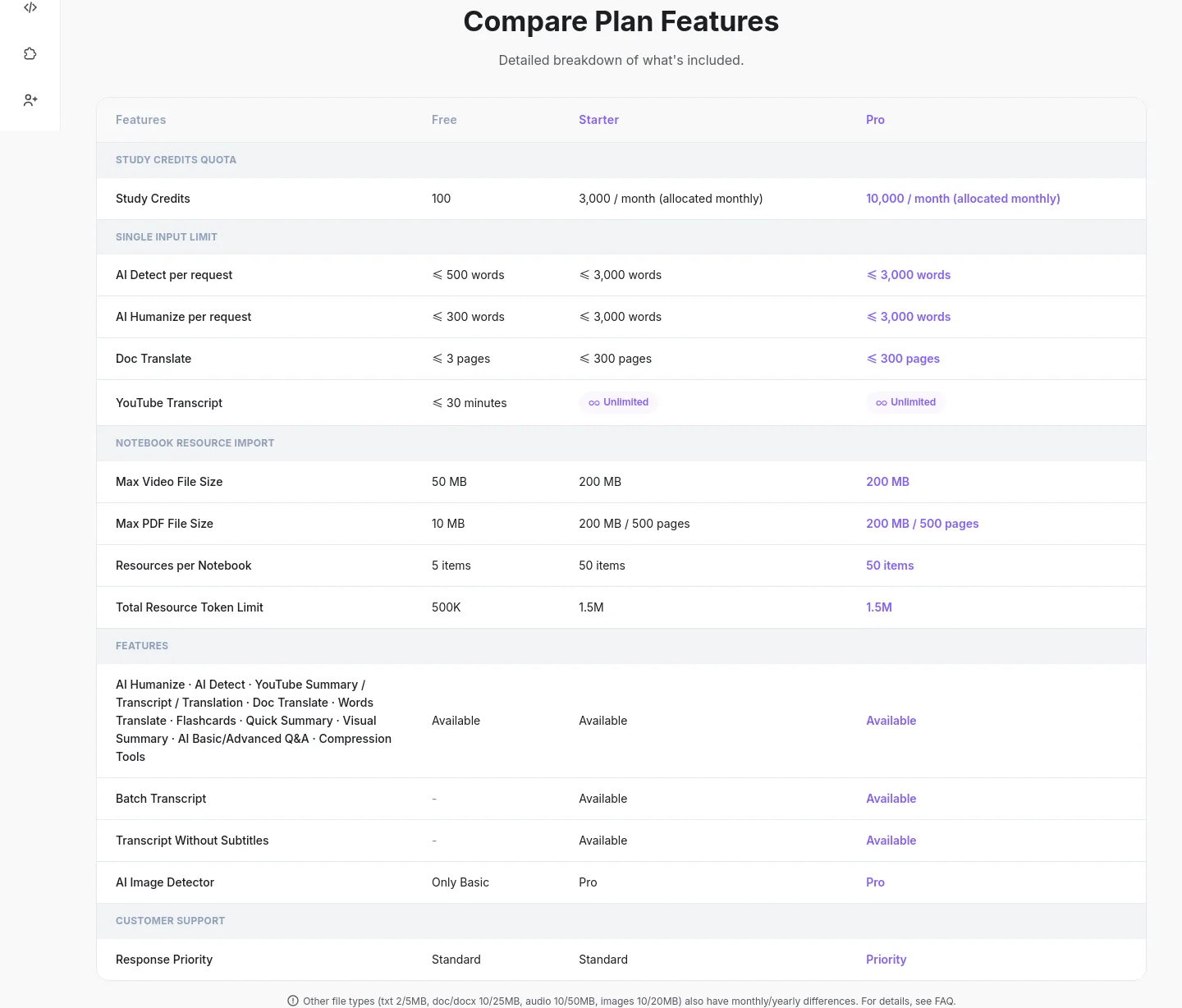Screen dimensions: 1182x1008
Task: Click the "Total Resource Token Limit" row label
Action: (190, 607)
